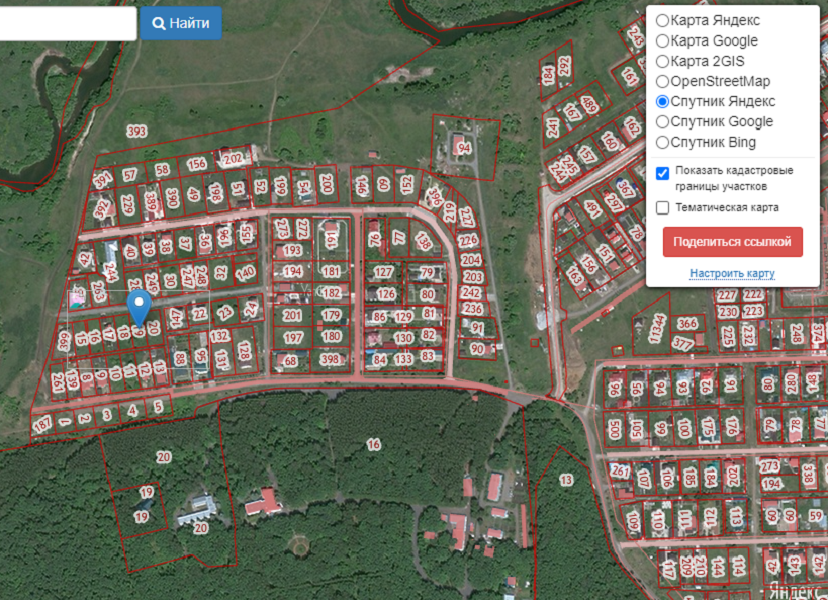Viewport: 828px width, 600px height.
Task: Click the blue location marker pin
Action: coord(141,308)
